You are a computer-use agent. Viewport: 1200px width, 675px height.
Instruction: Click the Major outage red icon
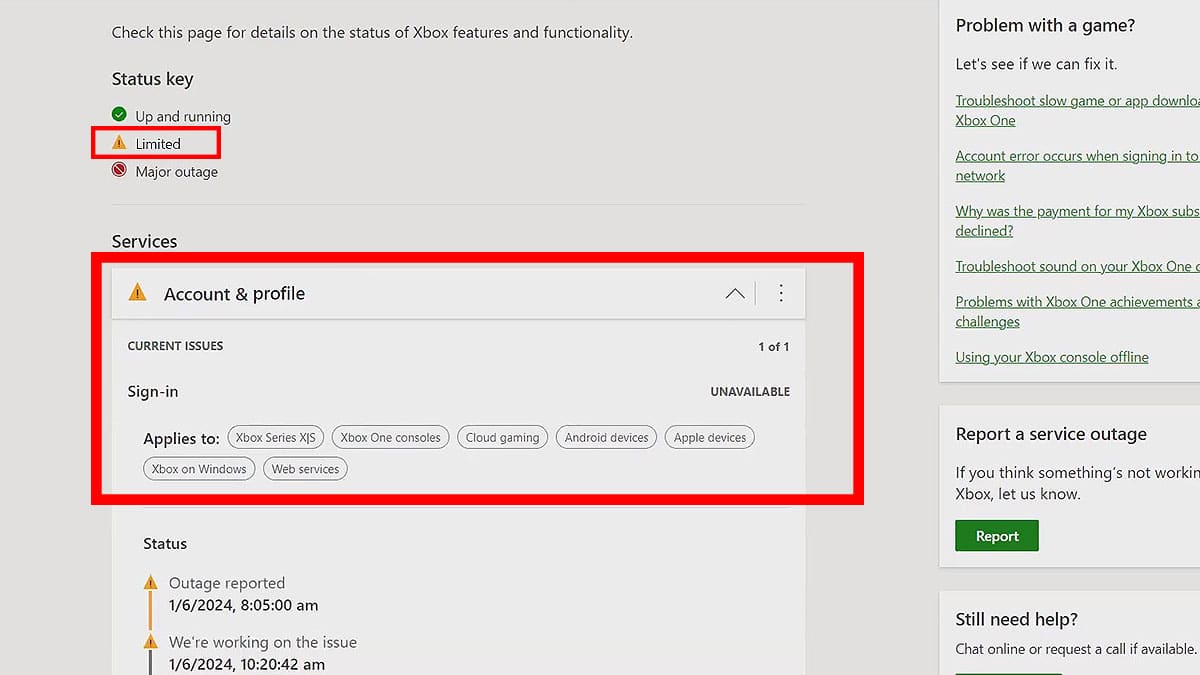tap(119, 171)
